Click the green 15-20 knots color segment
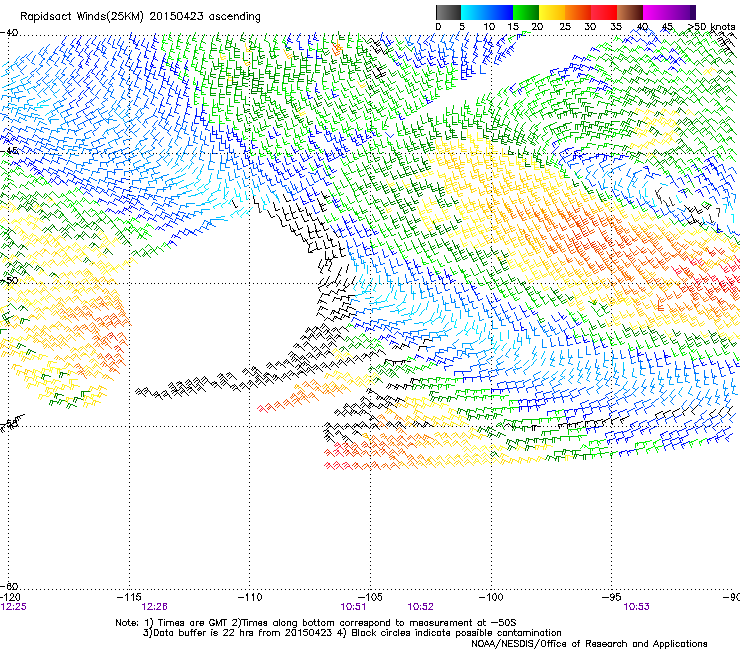 pyautogui.click(x=526, y=12)
